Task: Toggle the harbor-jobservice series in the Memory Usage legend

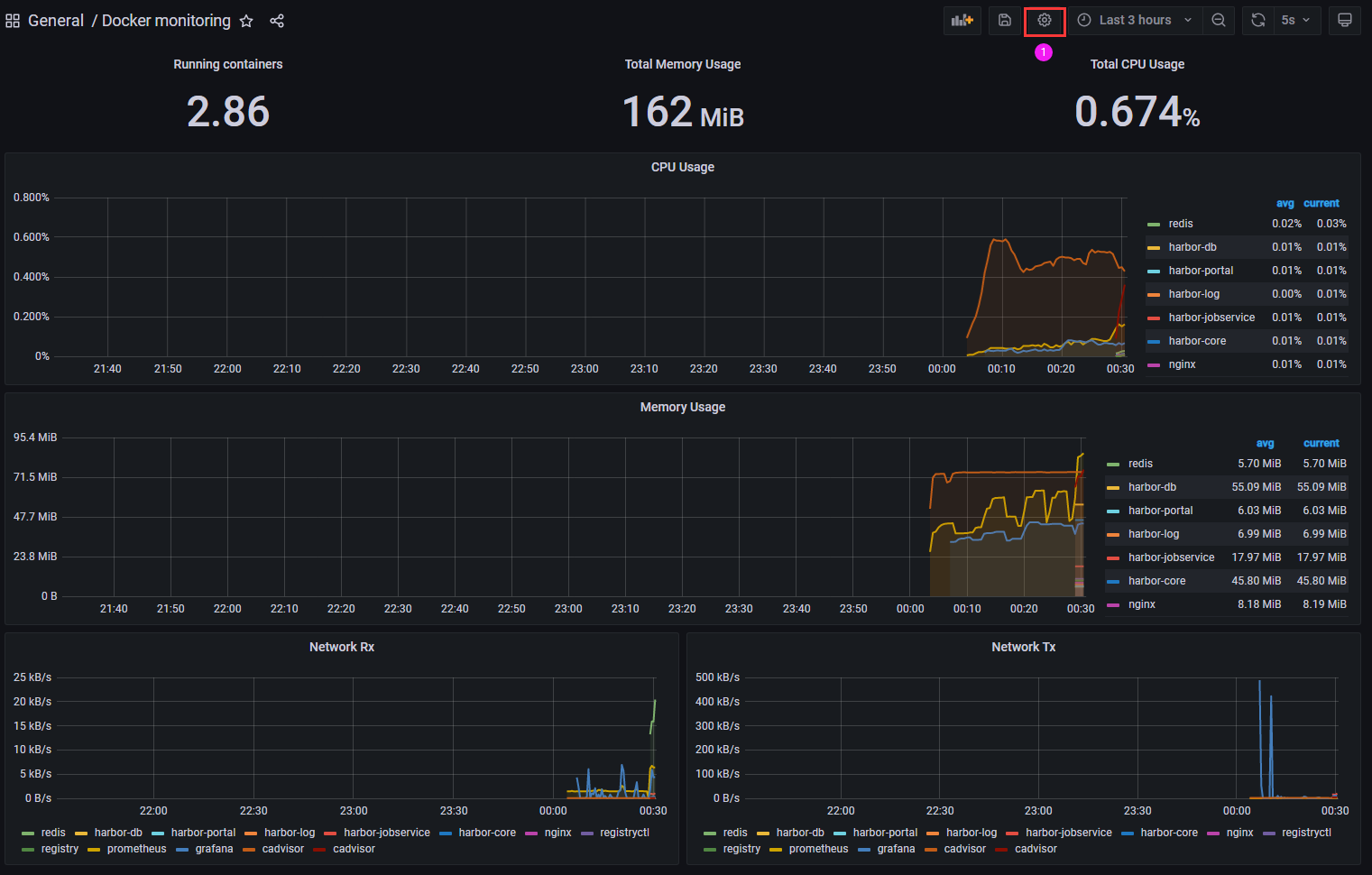Action: (x=1171, y=557)
